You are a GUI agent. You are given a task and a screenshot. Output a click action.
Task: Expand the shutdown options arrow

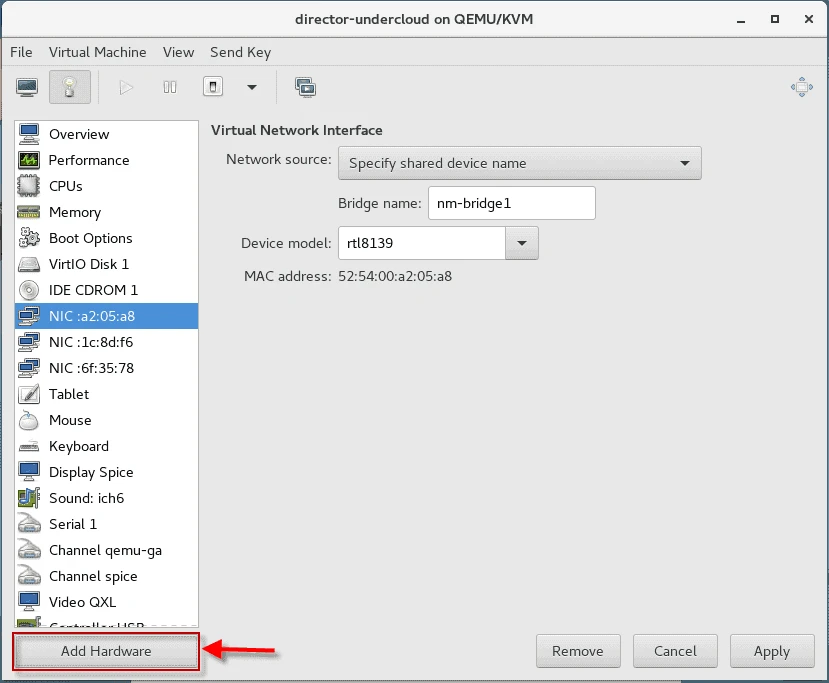point(252,87)
